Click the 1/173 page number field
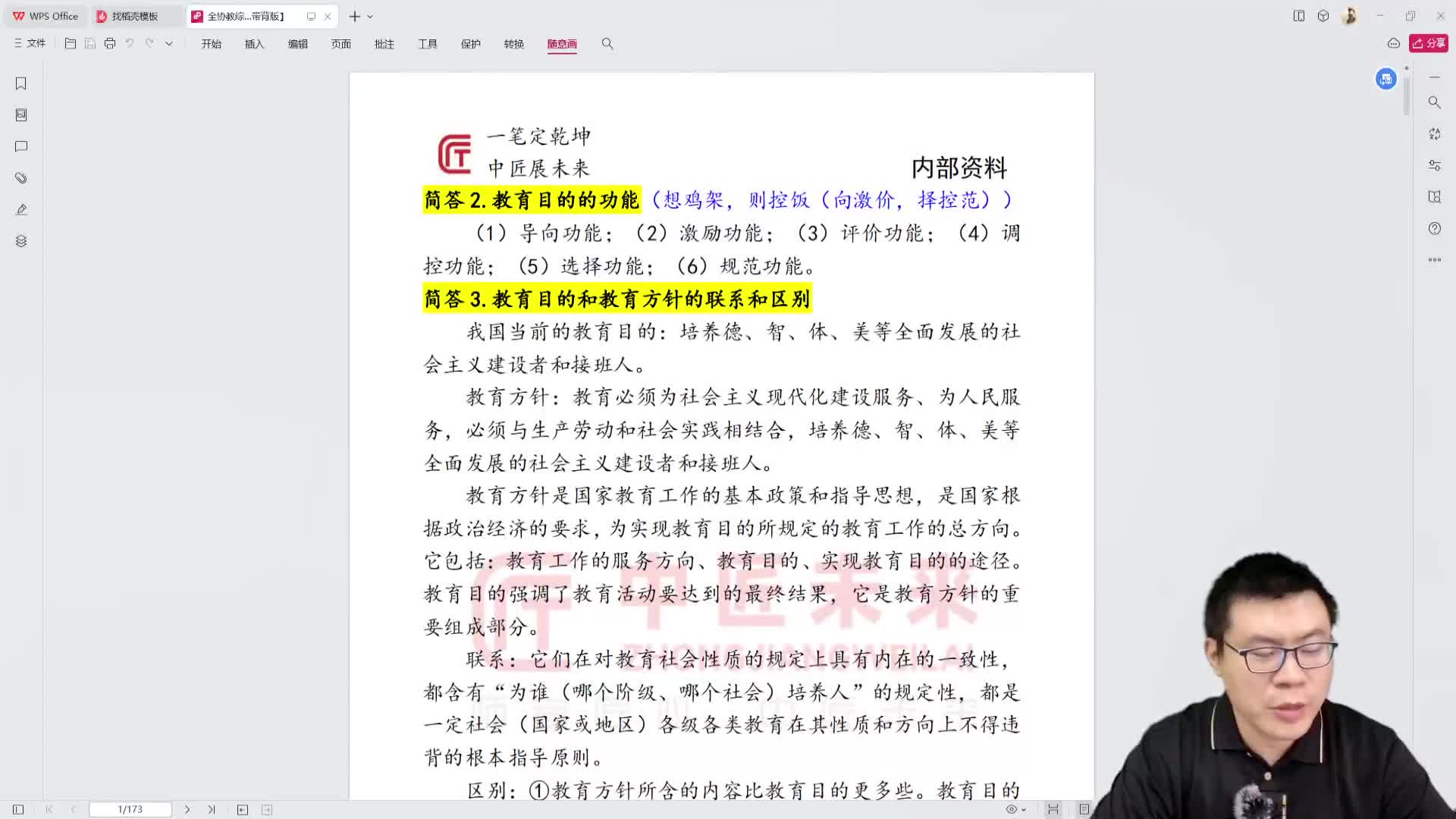The width and height of the screenshot is (1456, 819). 130,808
